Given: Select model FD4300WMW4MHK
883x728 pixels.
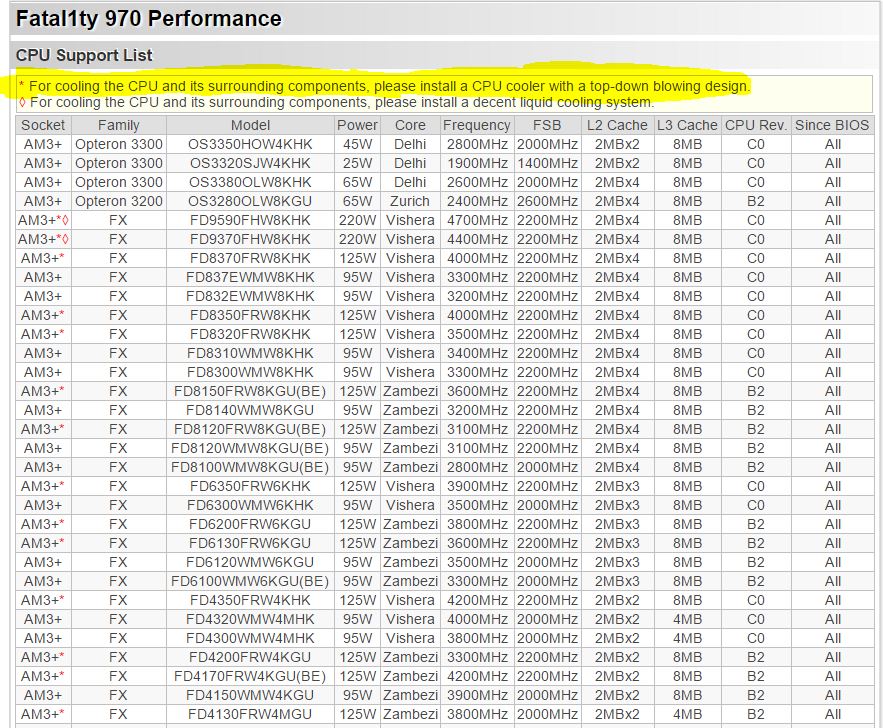Looking at the screenshot, I should tap(250, 638).
